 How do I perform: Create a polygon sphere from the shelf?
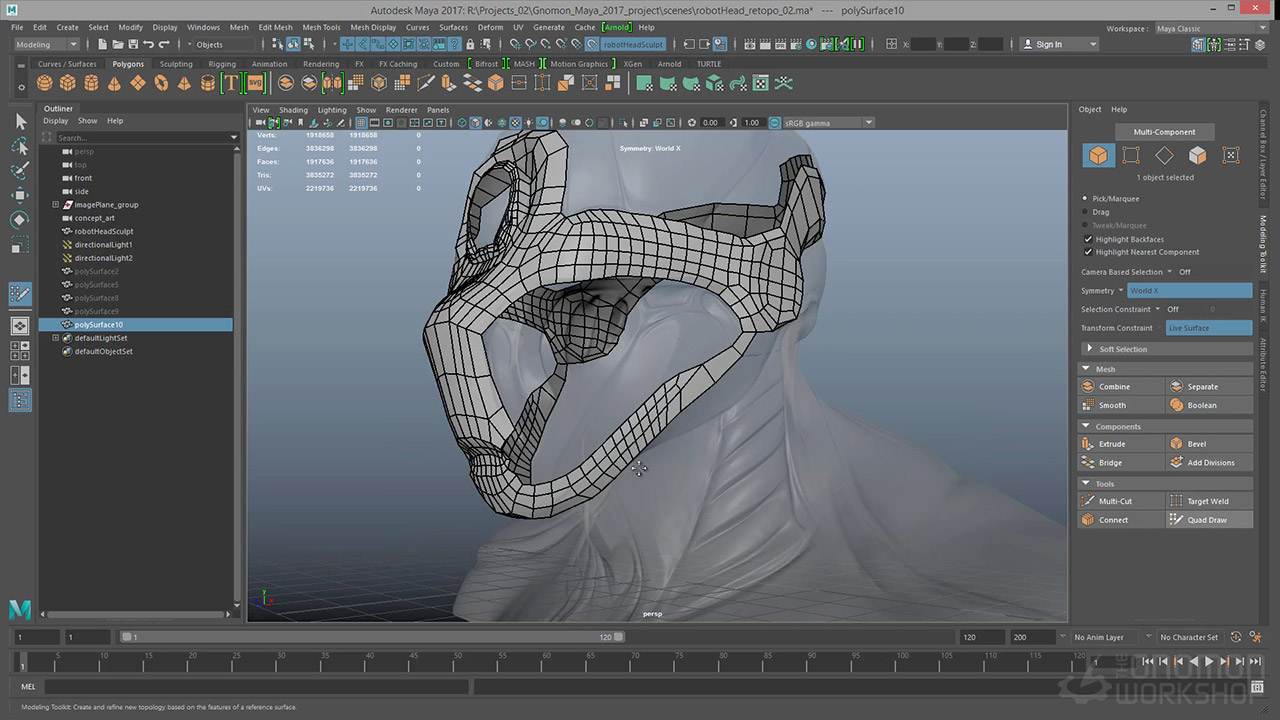click(x=45, y=83)
